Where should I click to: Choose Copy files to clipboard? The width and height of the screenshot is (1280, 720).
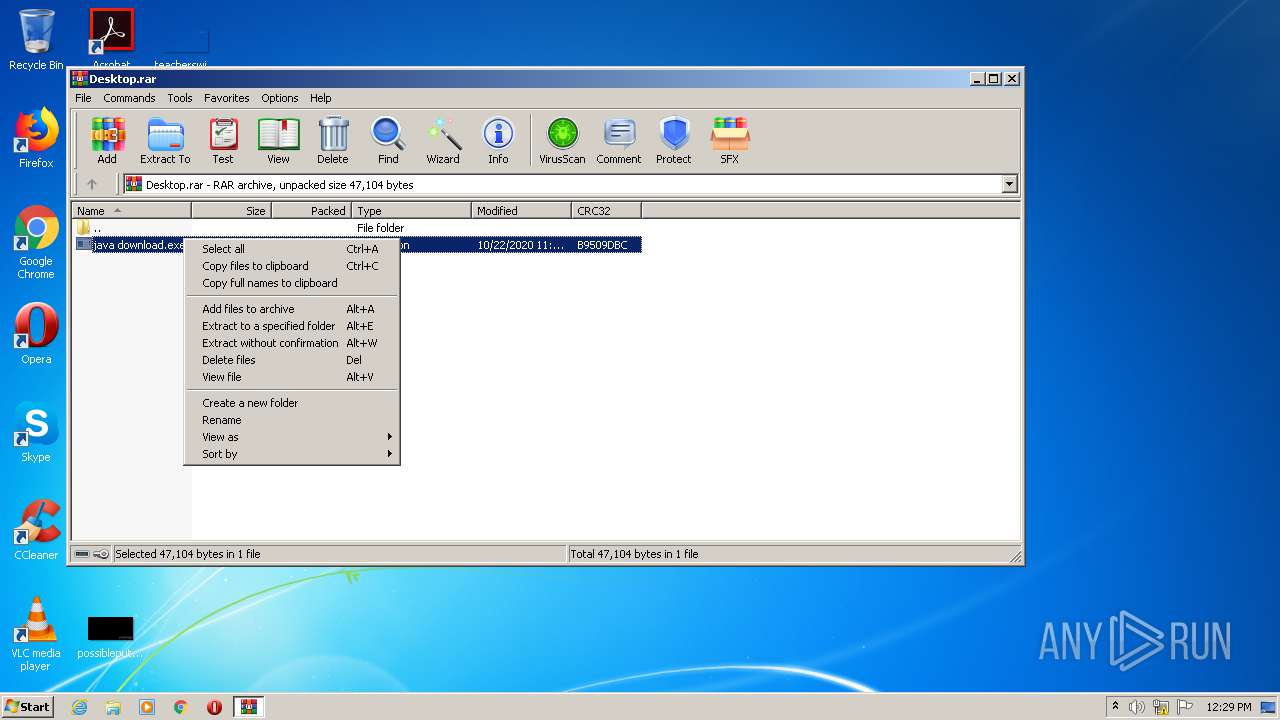[292, 266]
